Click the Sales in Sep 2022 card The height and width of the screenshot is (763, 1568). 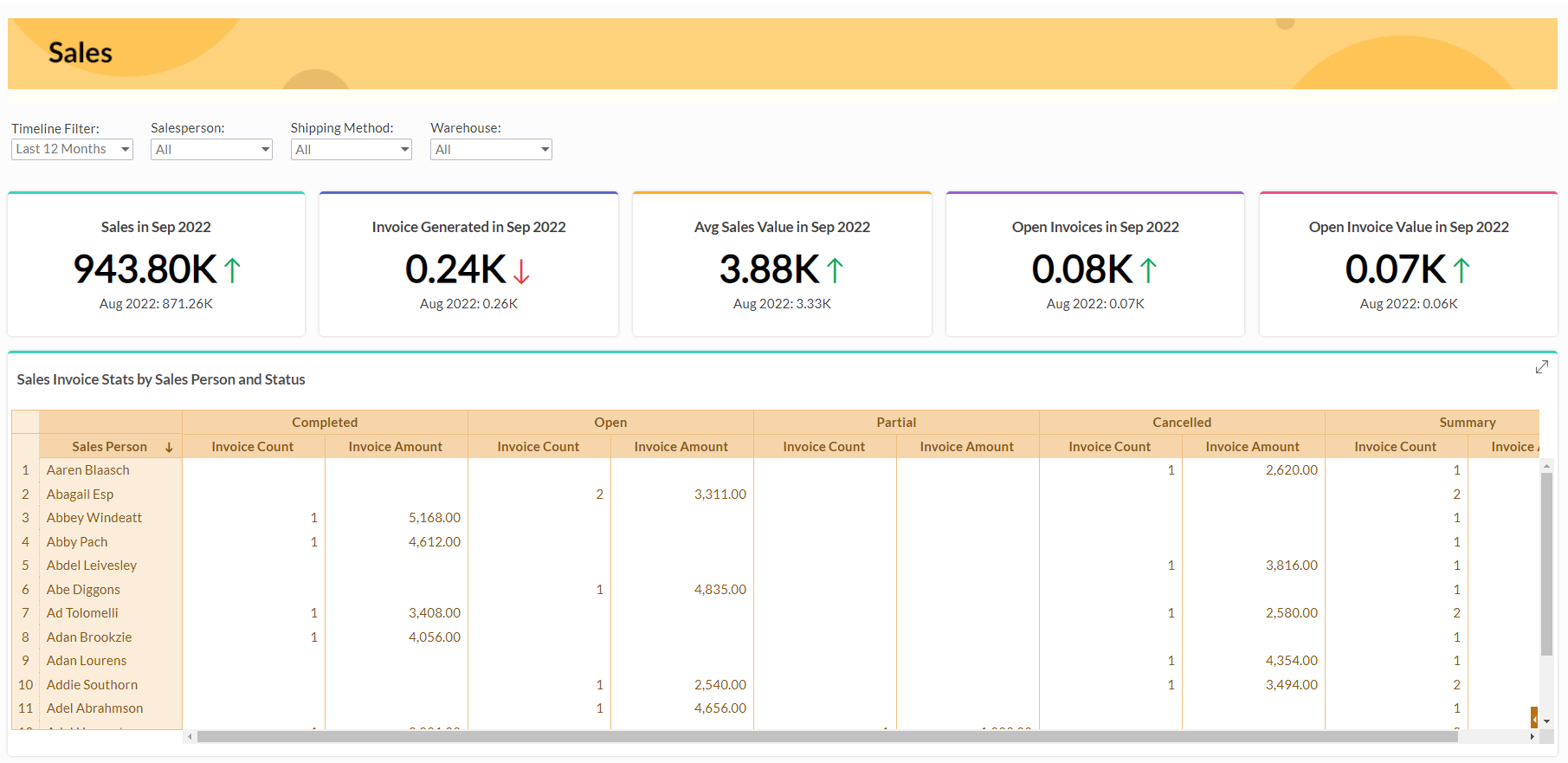tap(156, 264)
